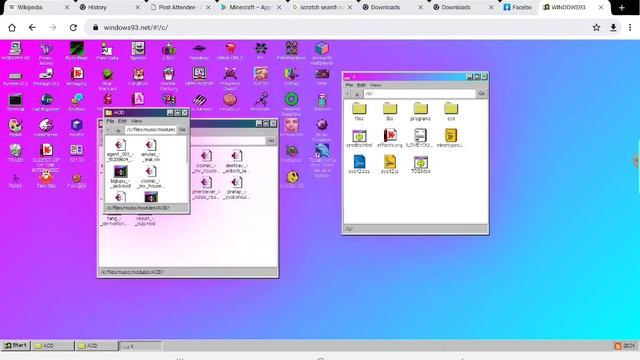This screenshot has width=640, height=360.
Task: Select bigjupy_-_jack.mod in front ACID window
Action: 120,177
